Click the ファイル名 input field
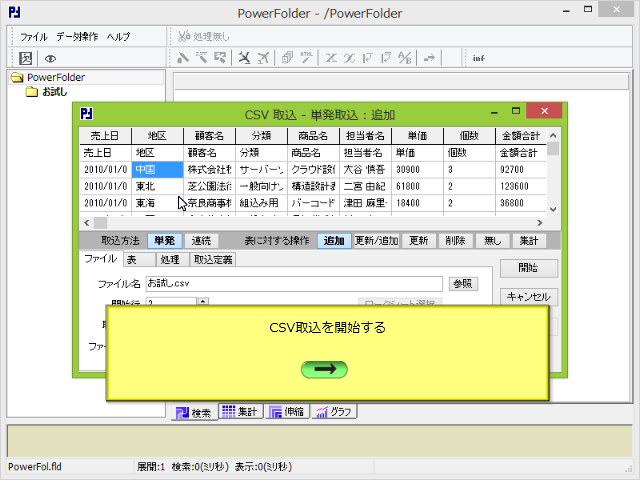This screenshot has width=640, height=480. click(294, 284)
